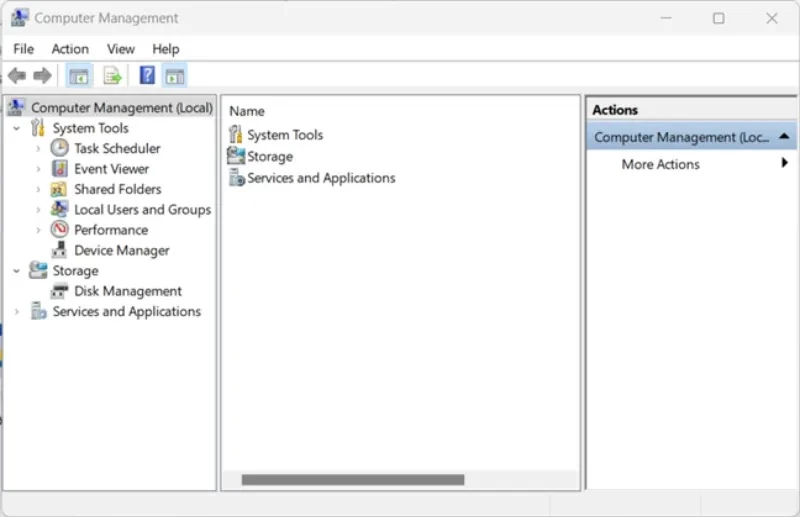Open the File menu
Viewport: 800px width, 517px height.
point(23,49)
